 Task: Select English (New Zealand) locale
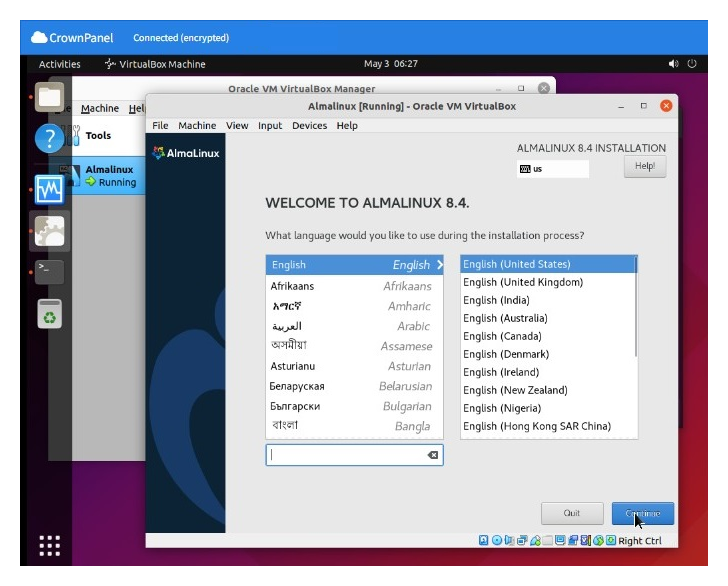(x=547, y=390)
